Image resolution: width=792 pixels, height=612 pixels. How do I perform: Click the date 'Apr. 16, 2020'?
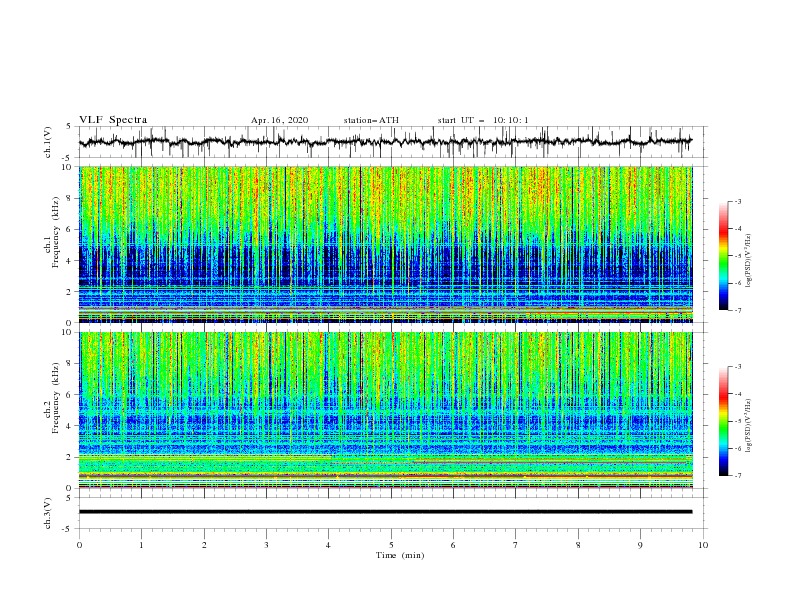(279, 120)
